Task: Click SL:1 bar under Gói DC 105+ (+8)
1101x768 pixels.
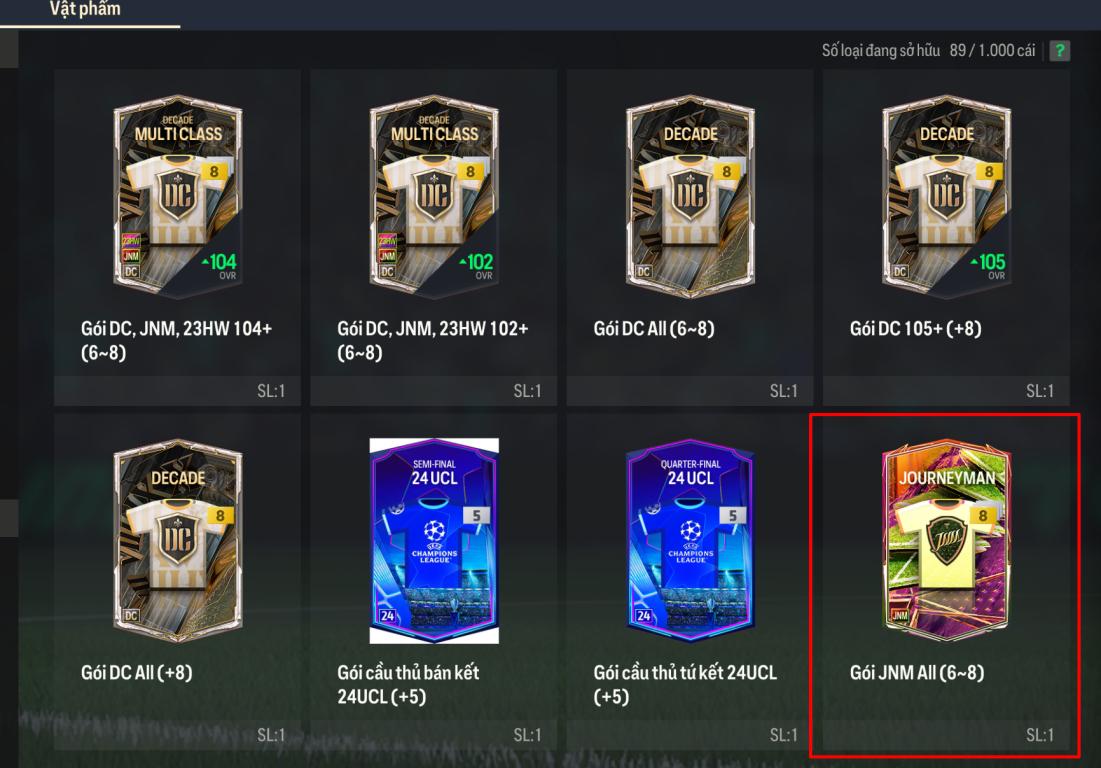Action: click(x=946, y=391)
